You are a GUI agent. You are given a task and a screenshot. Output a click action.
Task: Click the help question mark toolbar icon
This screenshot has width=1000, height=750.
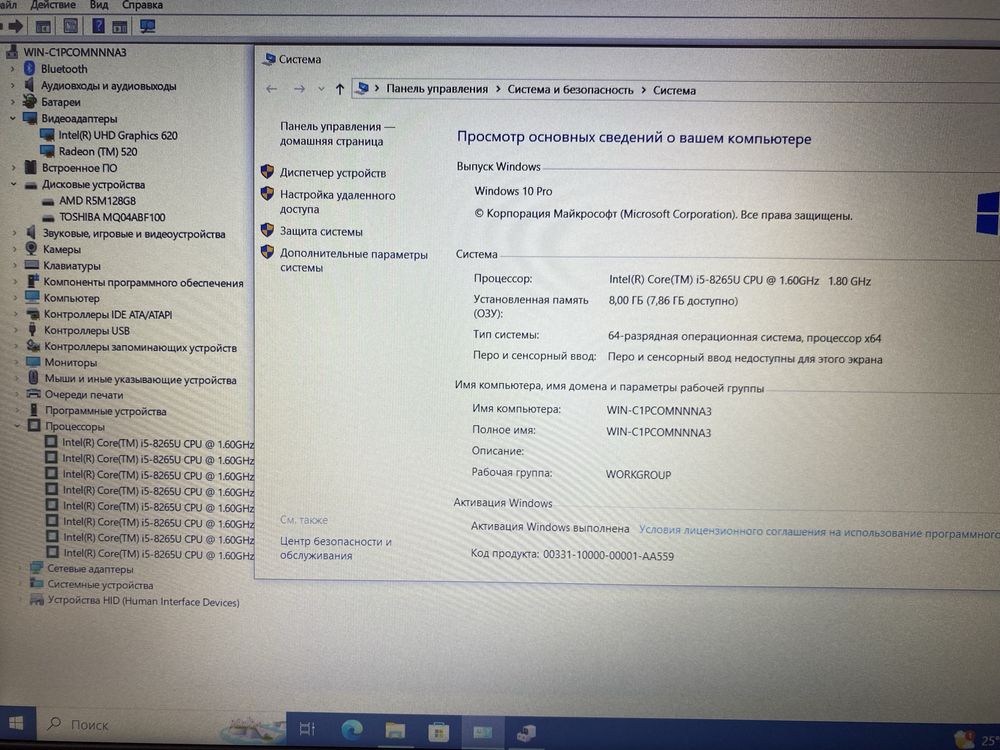98,26
